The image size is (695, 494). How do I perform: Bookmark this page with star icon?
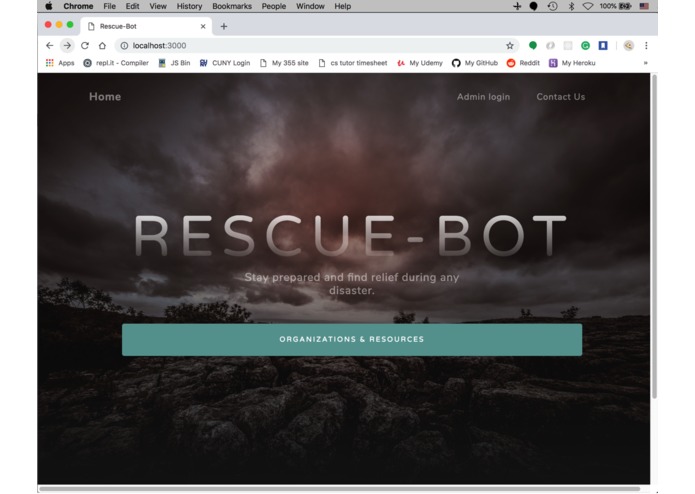point(510,45)
